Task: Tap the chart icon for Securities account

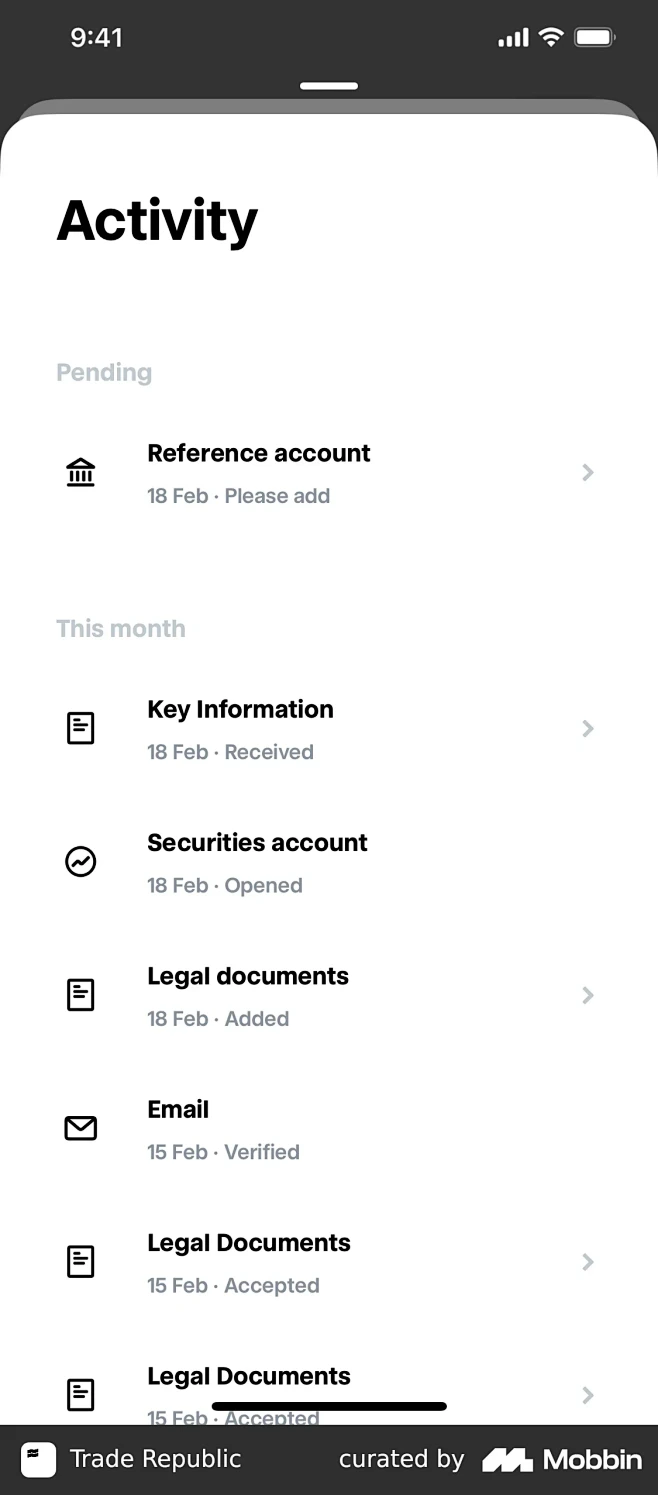Action: coord(80,861)
